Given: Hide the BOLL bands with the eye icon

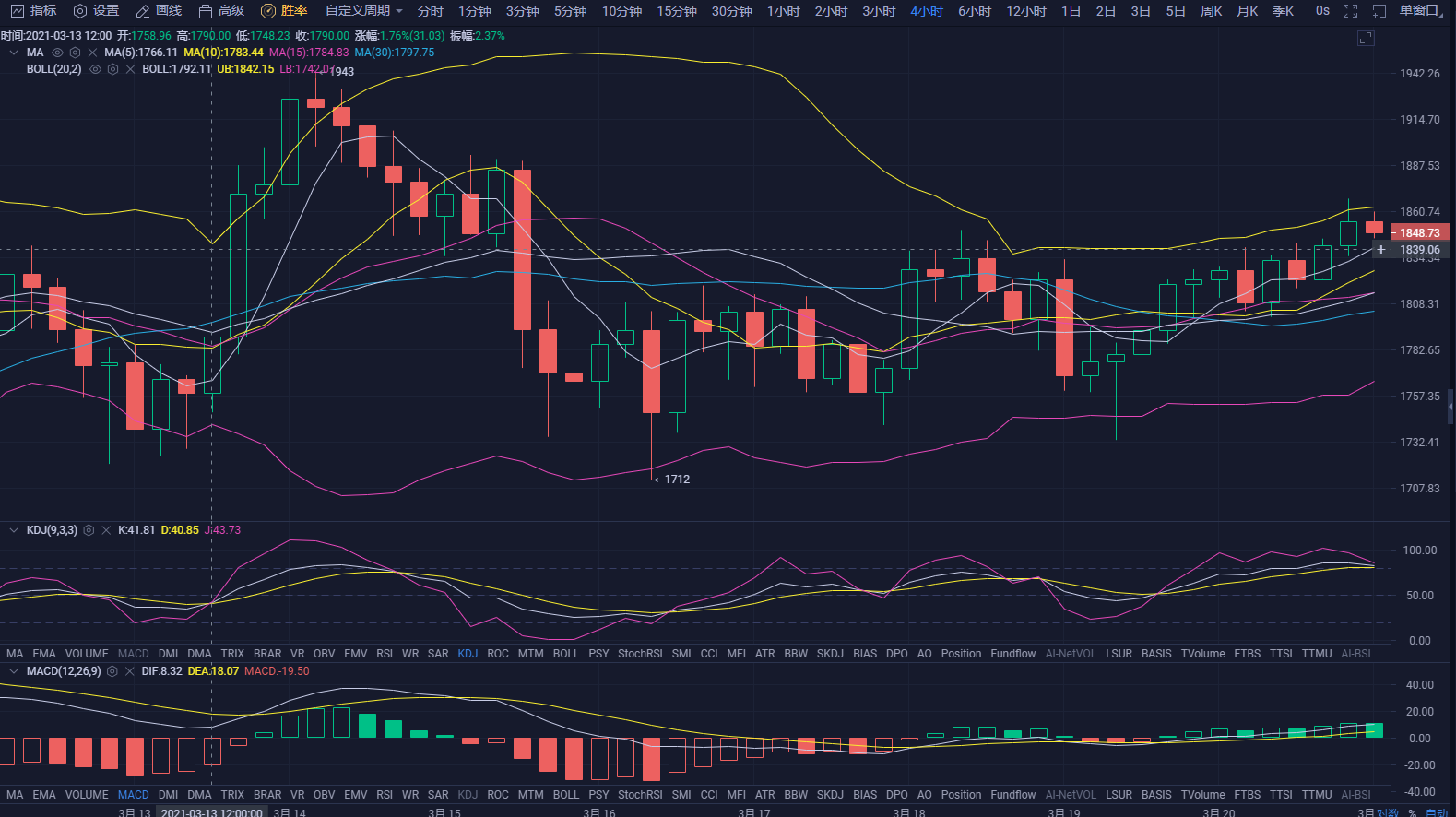Looking at the screenshot, I should click(x=95, y=69).
